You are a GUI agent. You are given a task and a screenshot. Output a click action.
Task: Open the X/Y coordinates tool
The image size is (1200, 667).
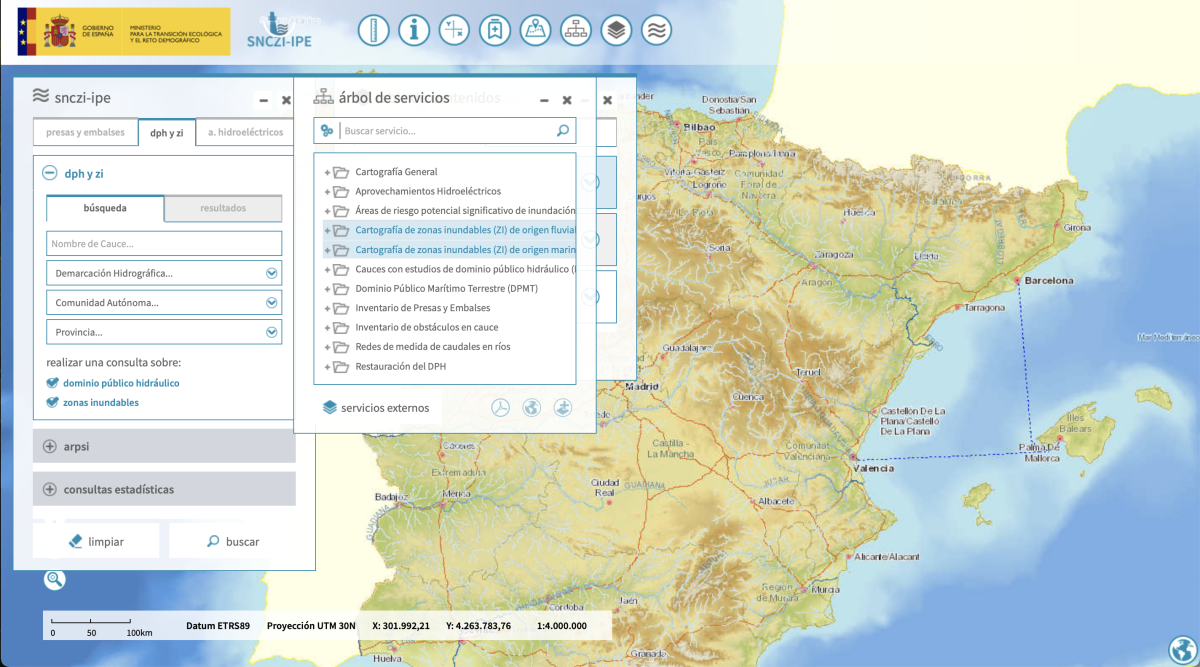454,30
